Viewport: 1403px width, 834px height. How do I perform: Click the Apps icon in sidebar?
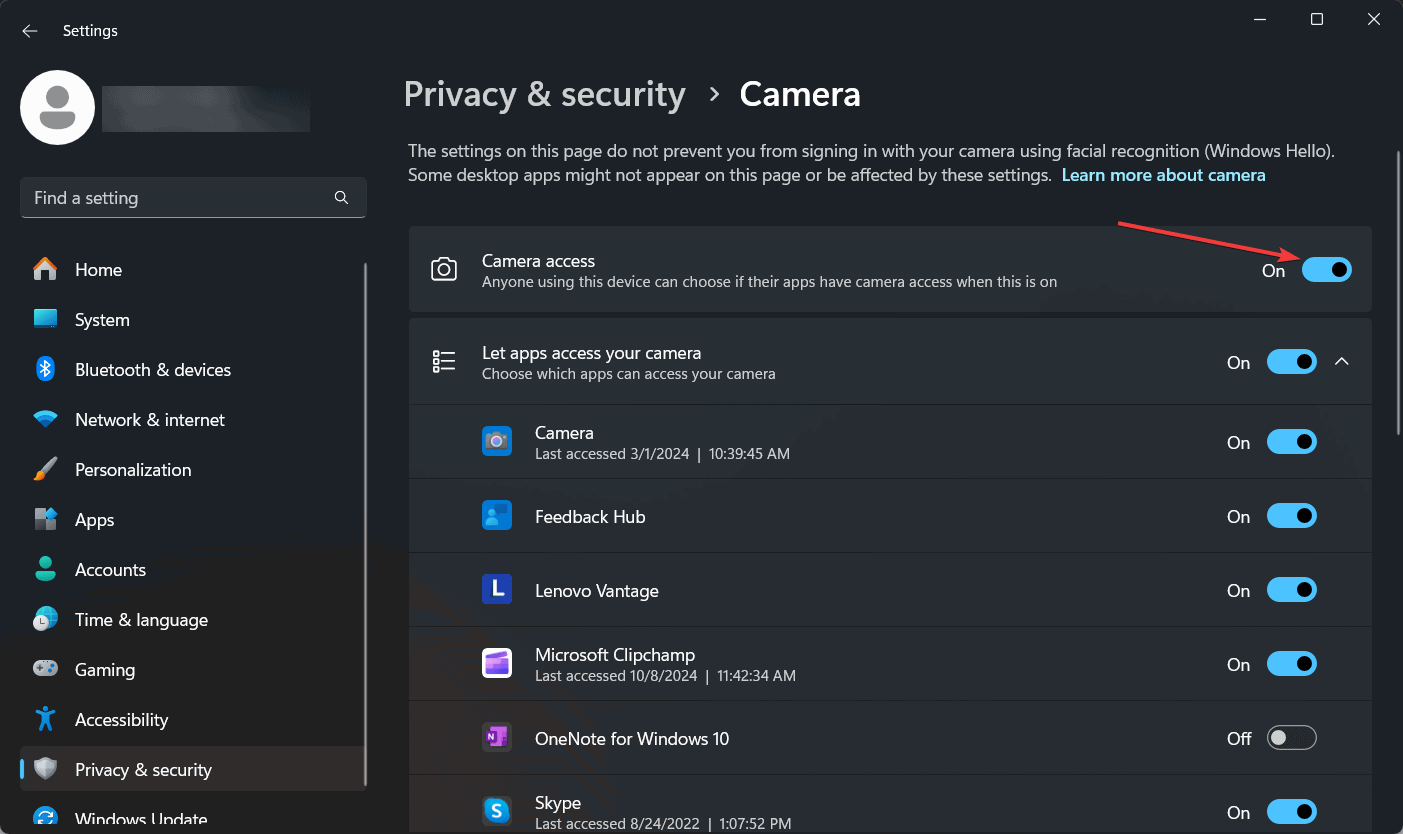click(45, 520)
